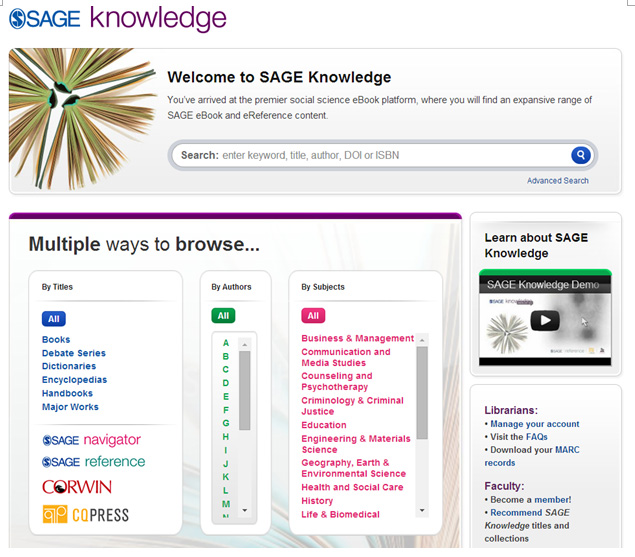Open the SAGE reference logo

tap(94, 461)
